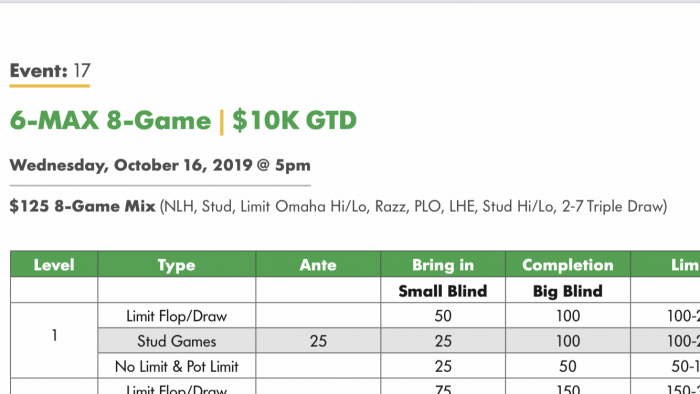Click the Level column header

(x=54, y=265)
